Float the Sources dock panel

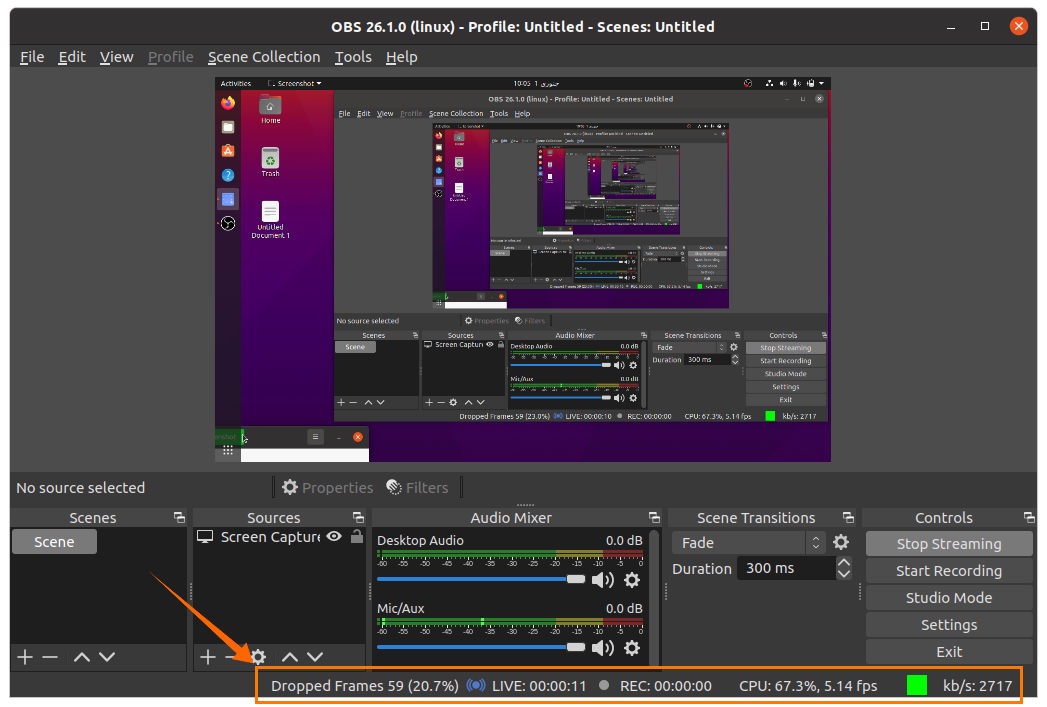(x=359, y=517)
